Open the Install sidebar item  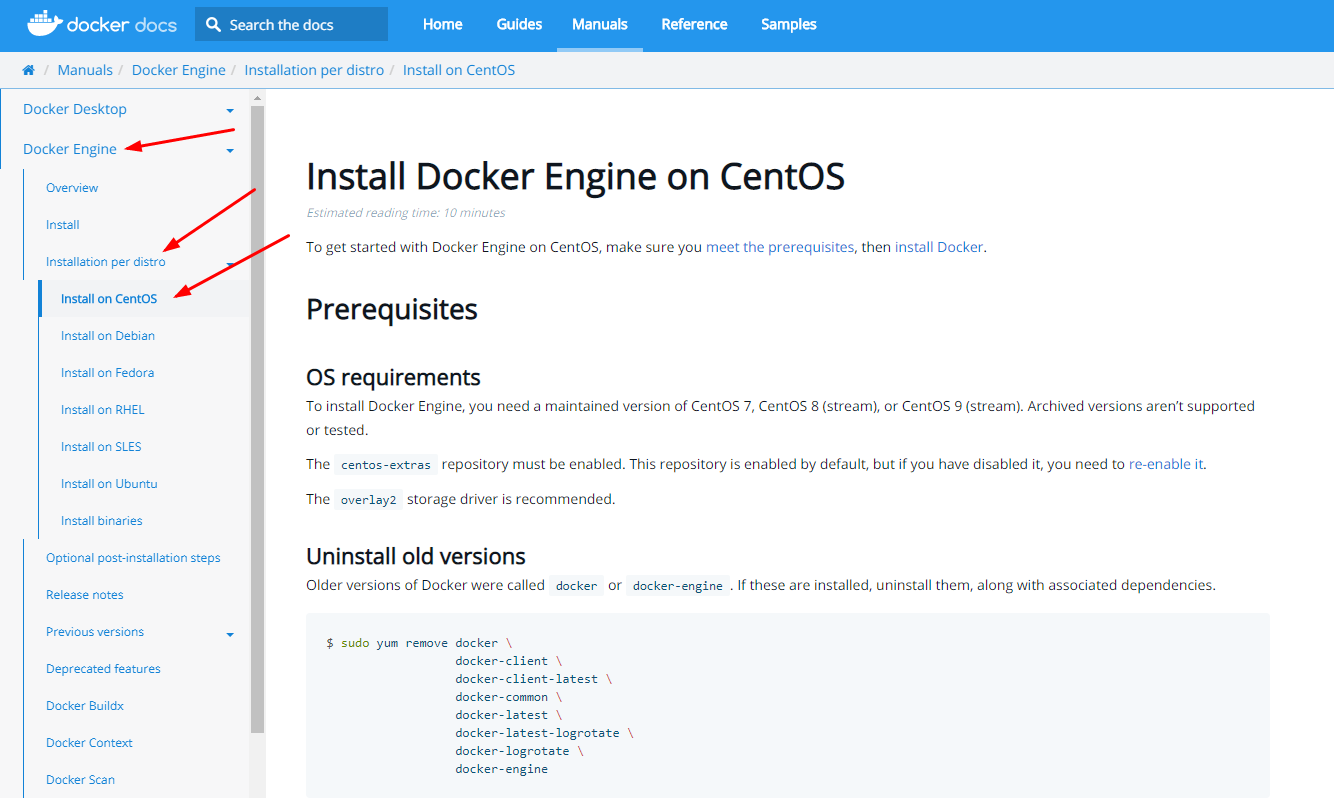tap(63, 225)
